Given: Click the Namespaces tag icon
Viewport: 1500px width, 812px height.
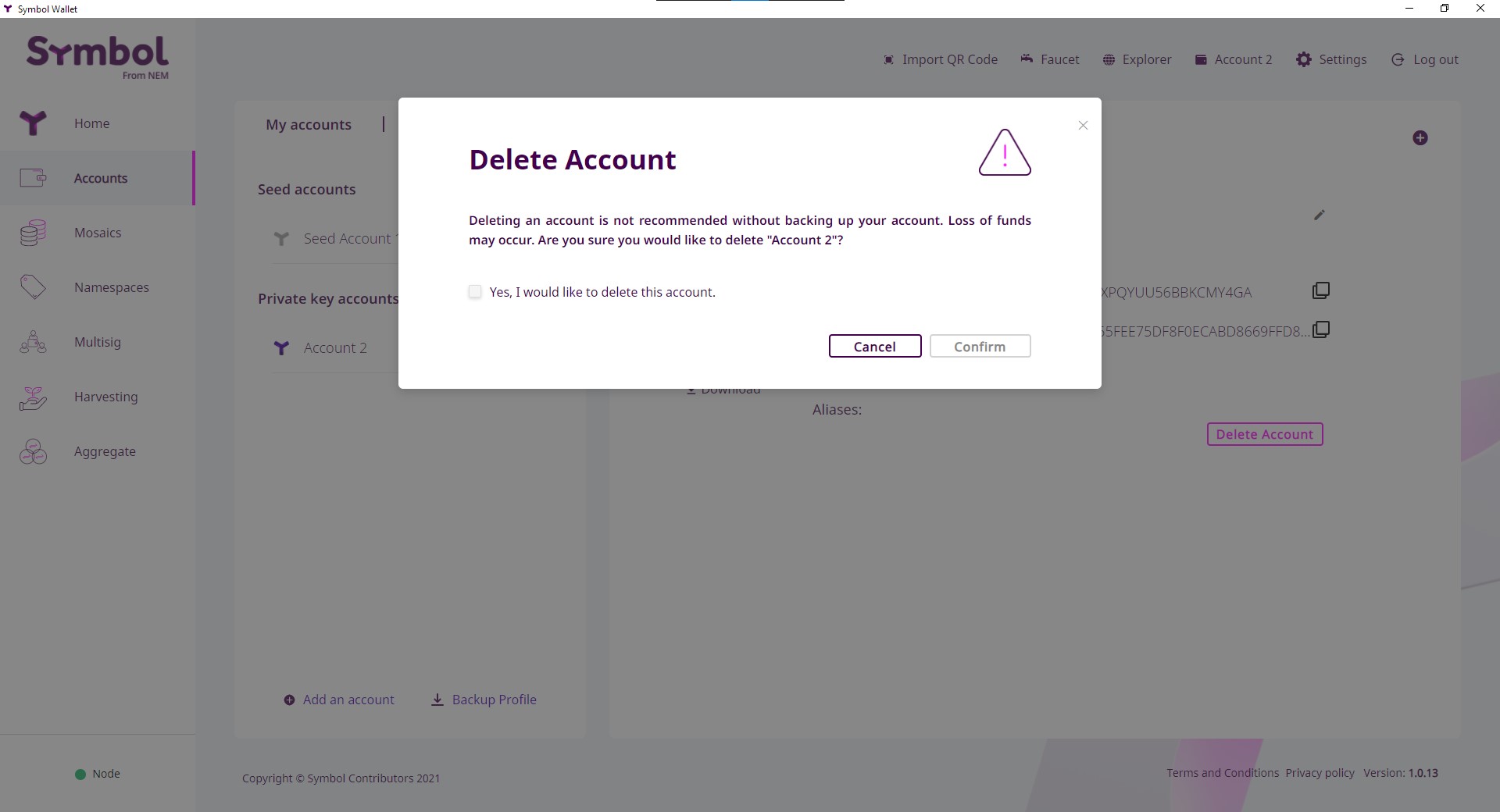Looking at the screenshot, I should 33,287.
